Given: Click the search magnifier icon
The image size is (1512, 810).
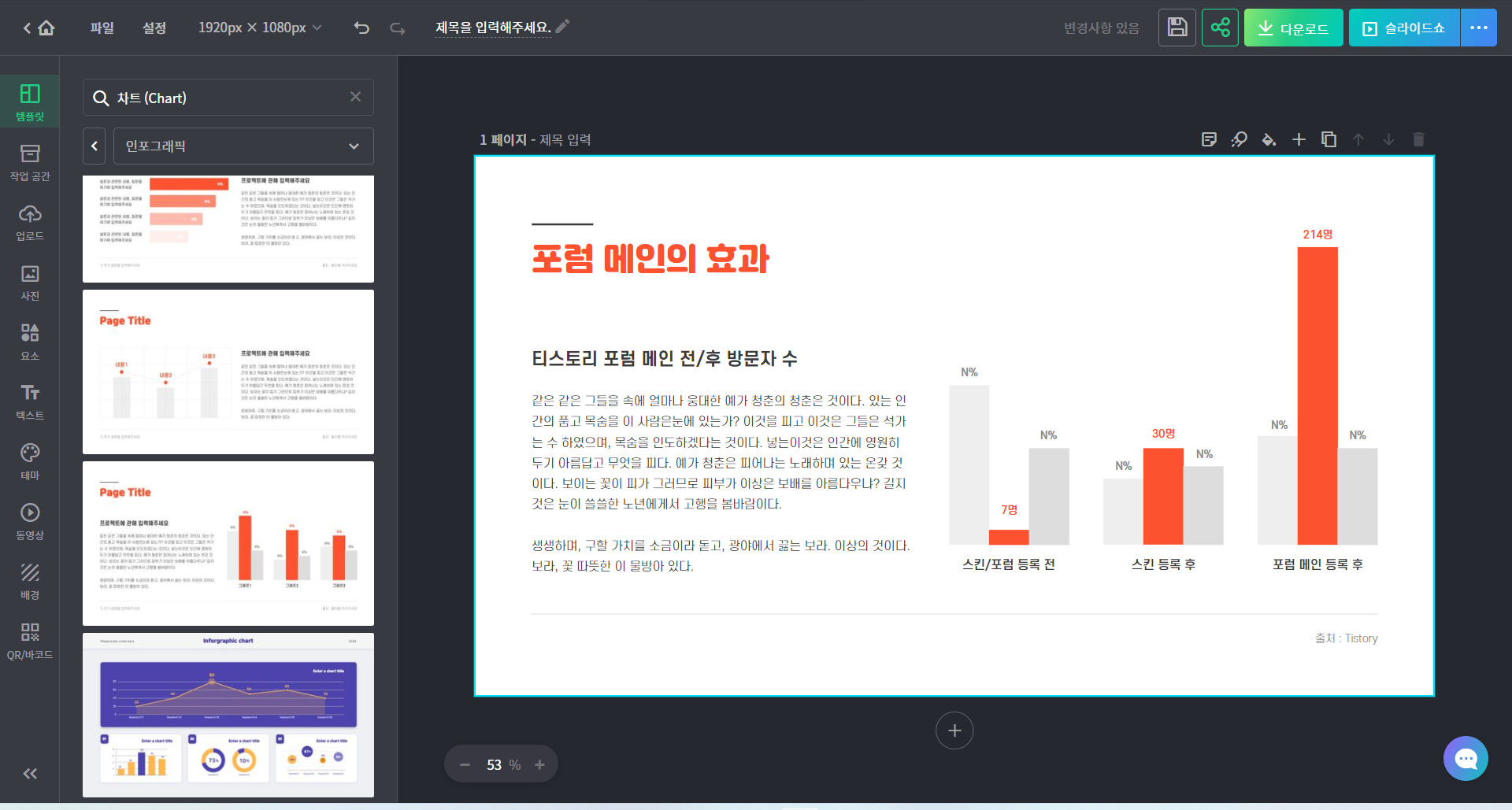Looking at the screenshot, I should tap(101, 98).
